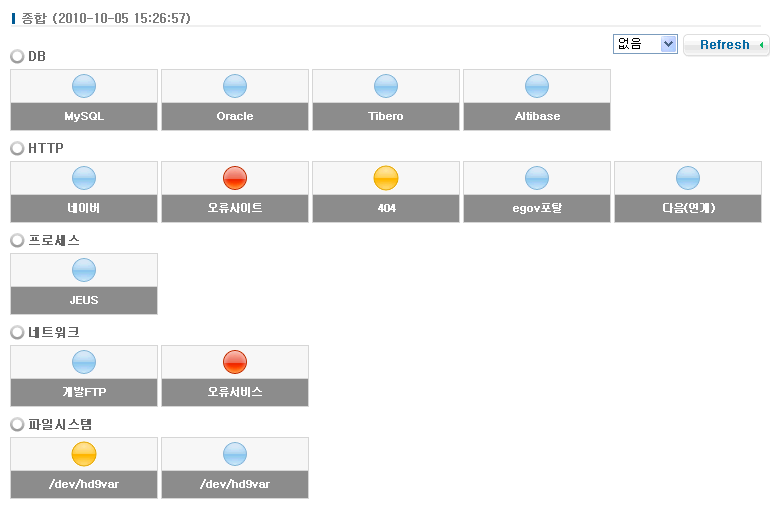Click the Tibero label bar

[x=386, y=116]
